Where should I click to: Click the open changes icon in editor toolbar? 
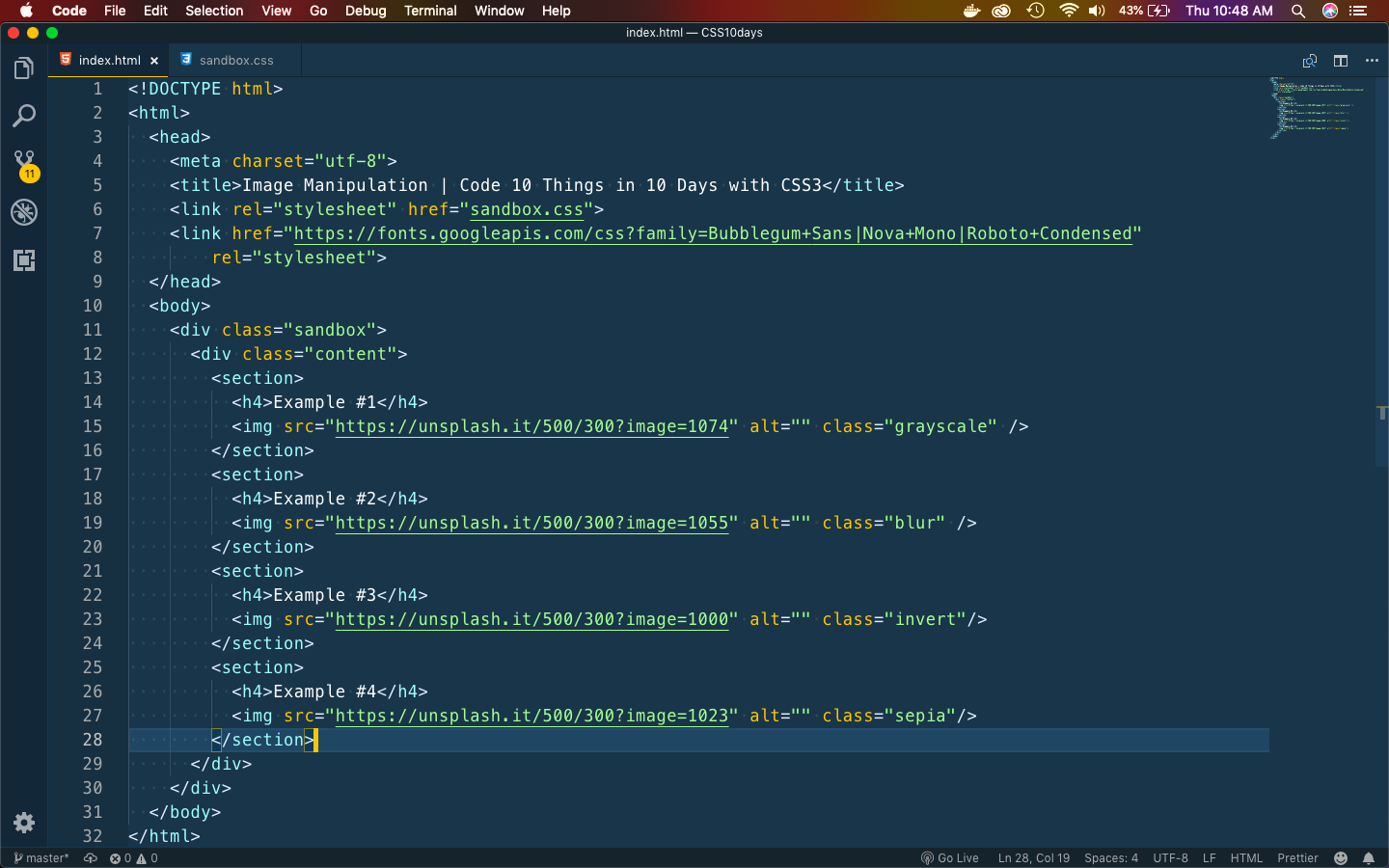tap(1310, 61)
